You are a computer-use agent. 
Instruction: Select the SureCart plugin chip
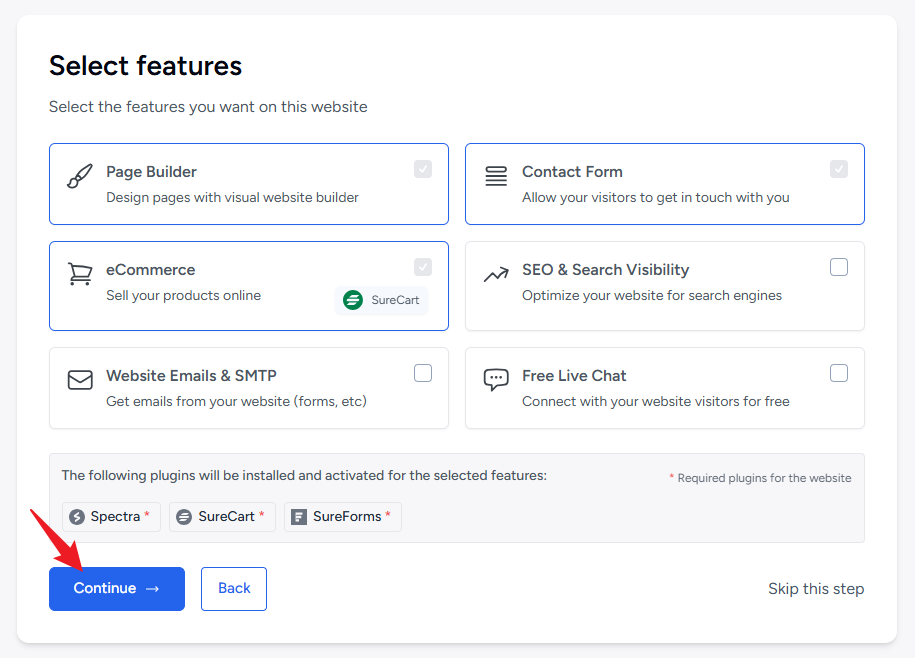pos(222,517)
